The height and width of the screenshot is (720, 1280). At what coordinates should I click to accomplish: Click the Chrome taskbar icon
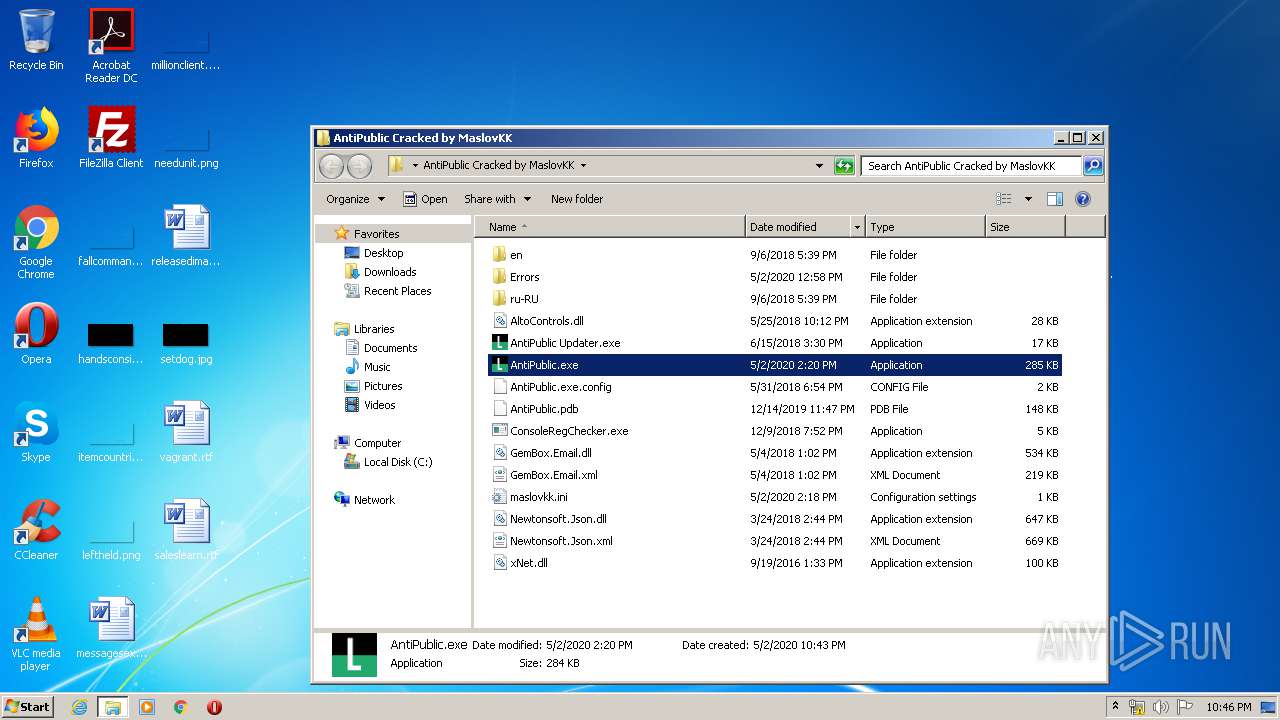[181, 707]
